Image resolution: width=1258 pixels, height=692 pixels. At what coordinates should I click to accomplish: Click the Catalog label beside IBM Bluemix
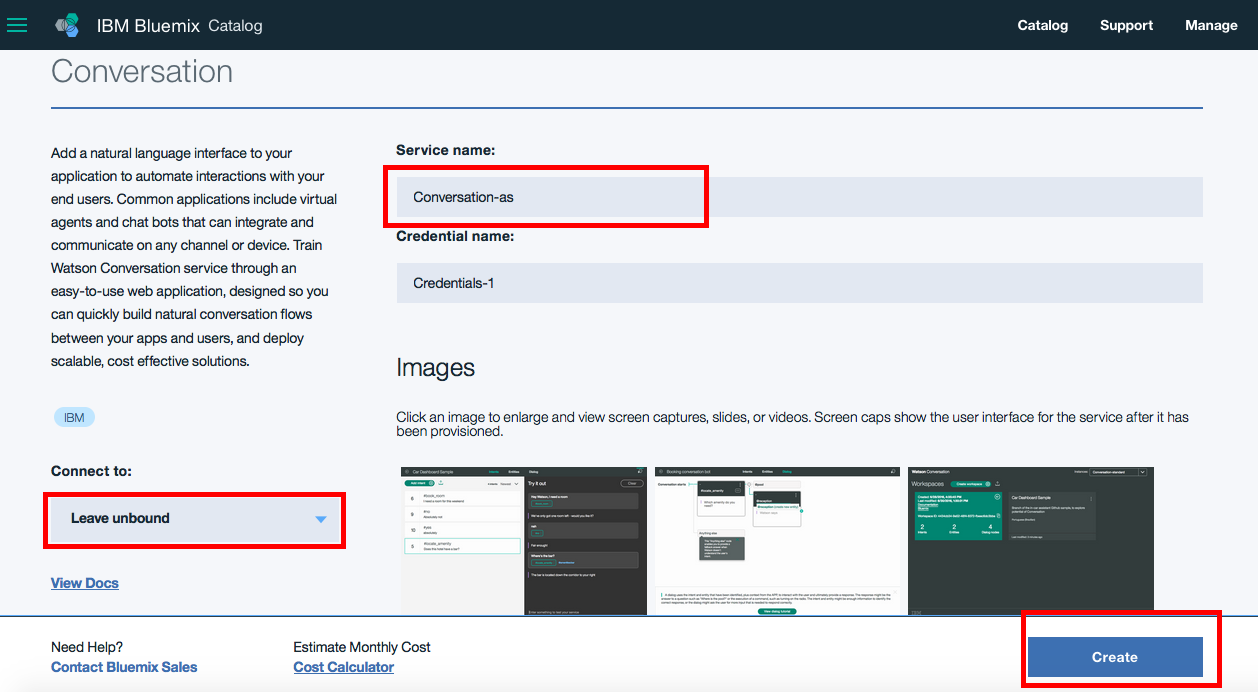point(235,26)
